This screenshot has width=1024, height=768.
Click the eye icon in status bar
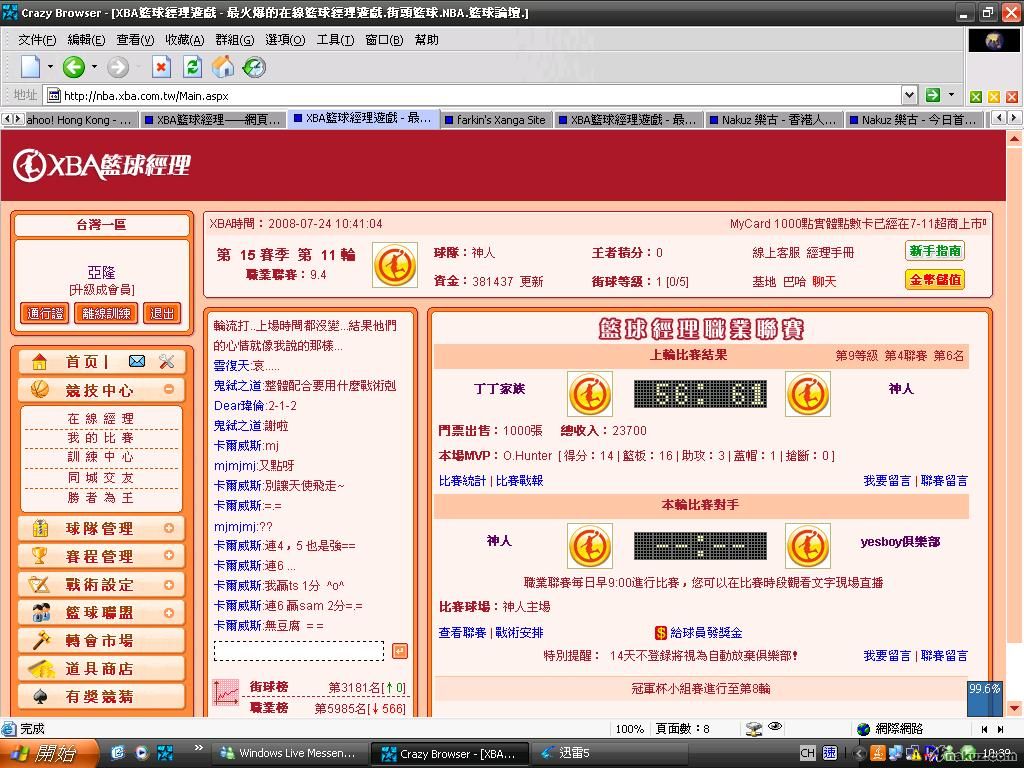point(775,727)
